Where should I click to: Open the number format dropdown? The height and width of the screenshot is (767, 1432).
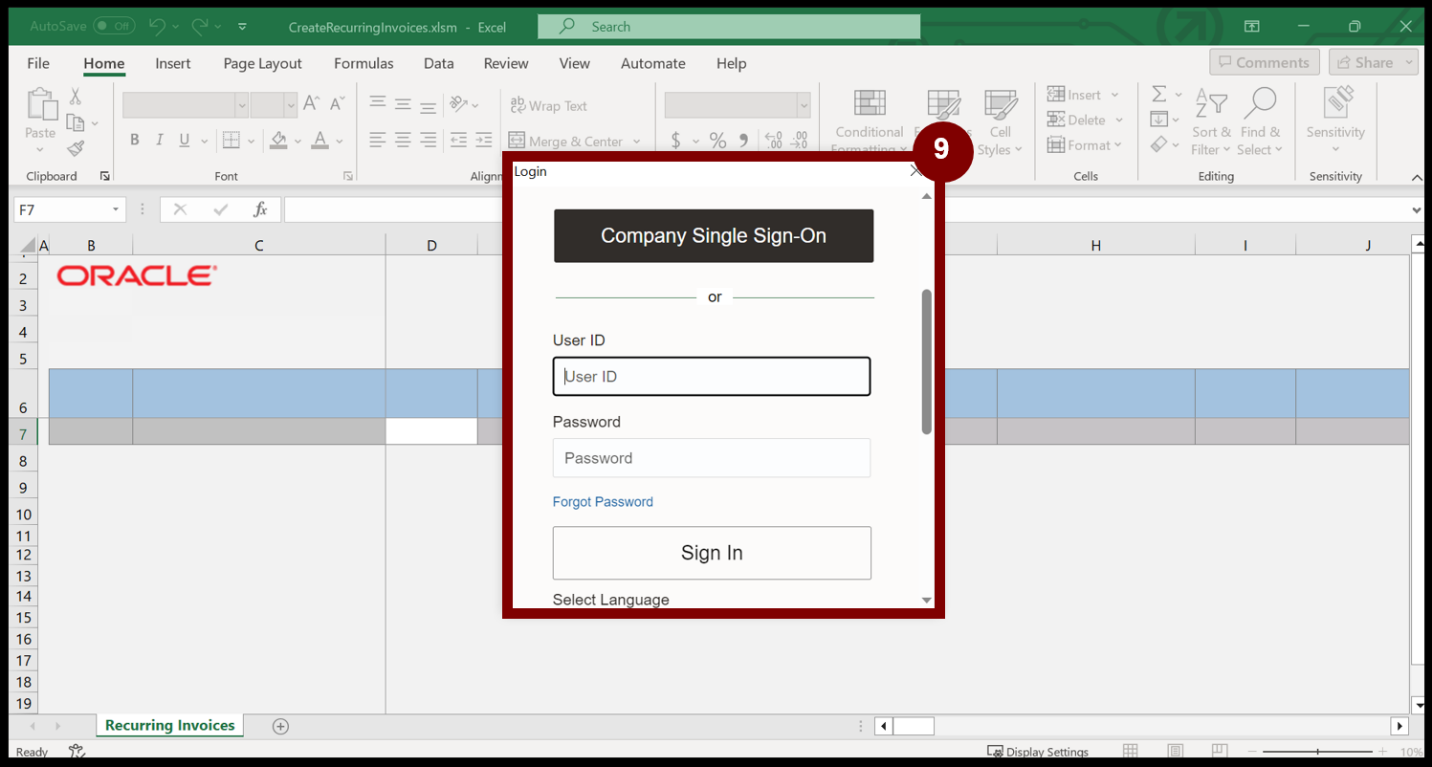[803, 104]
